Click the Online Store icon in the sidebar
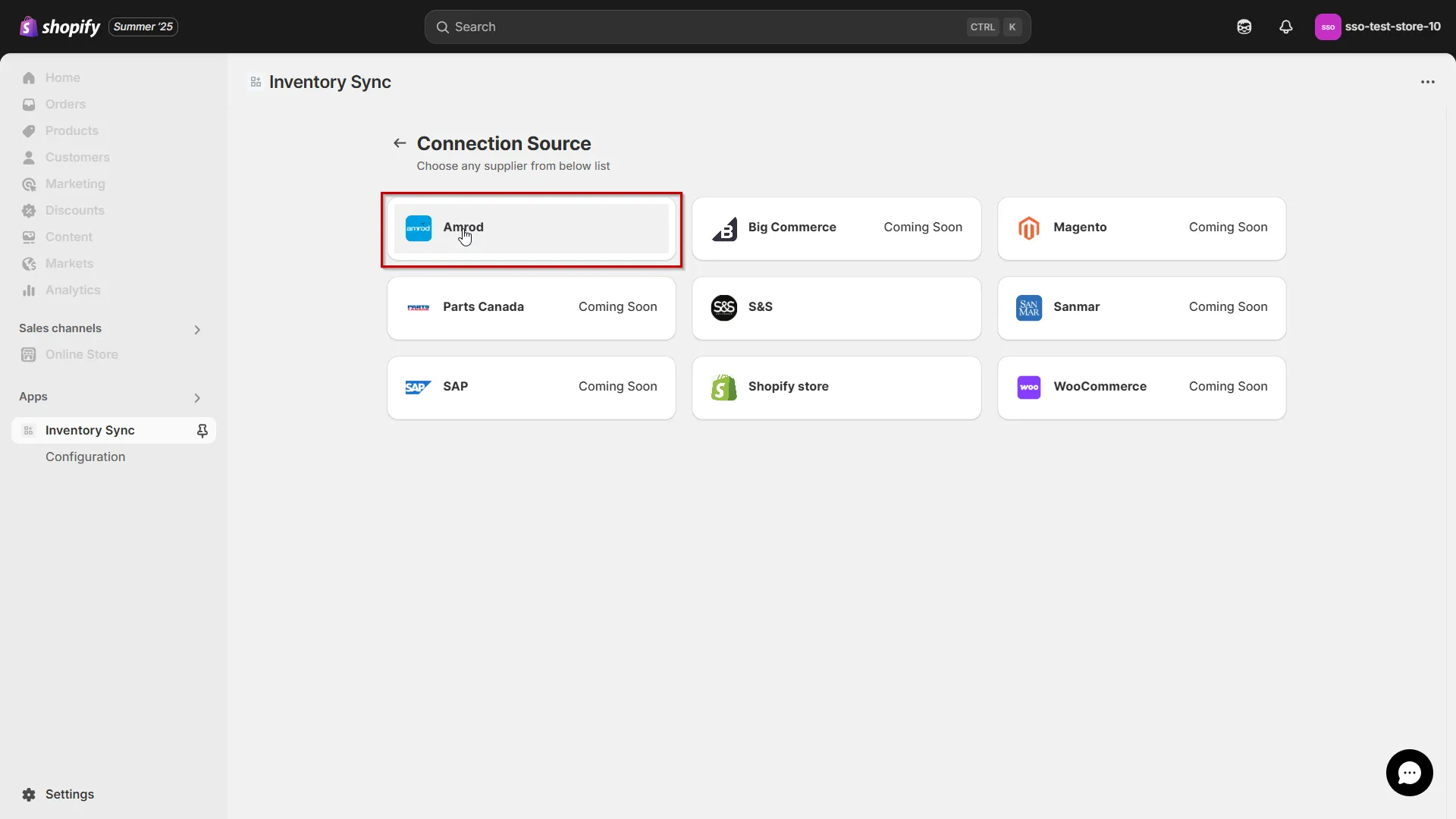 tap(29, 354)
